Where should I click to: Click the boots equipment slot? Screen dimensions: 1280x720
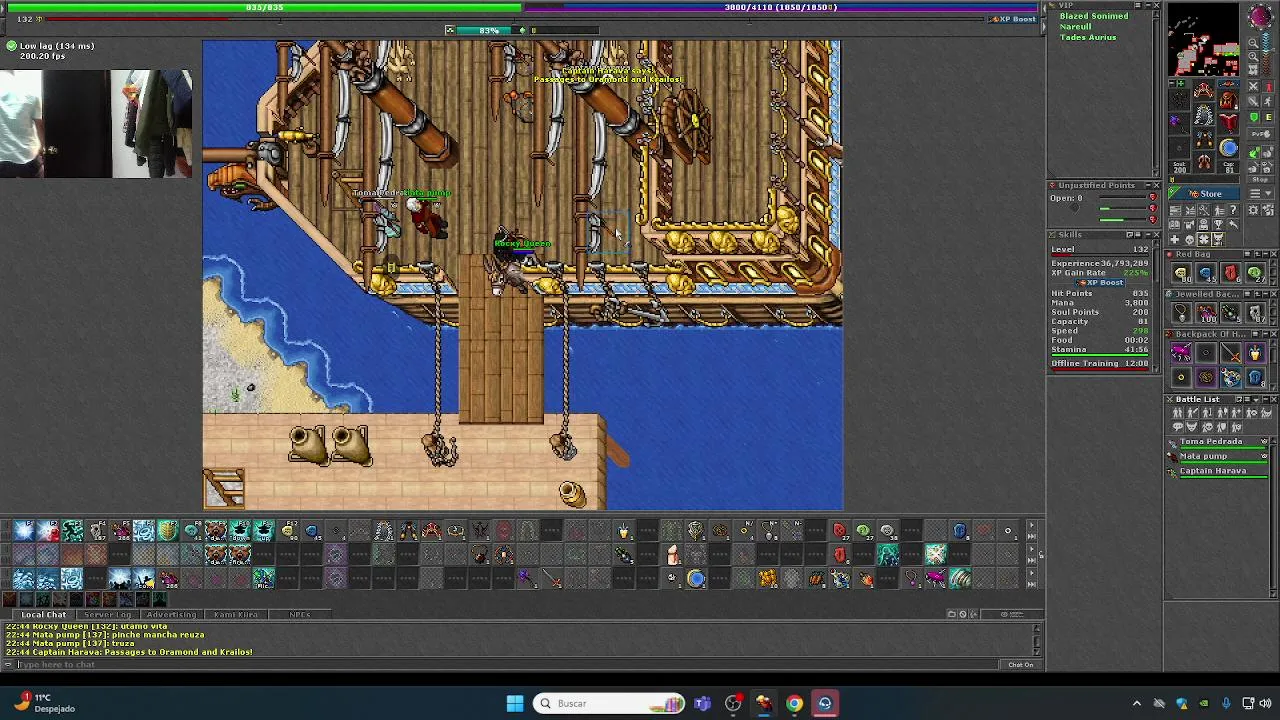tap(1204, 160)
